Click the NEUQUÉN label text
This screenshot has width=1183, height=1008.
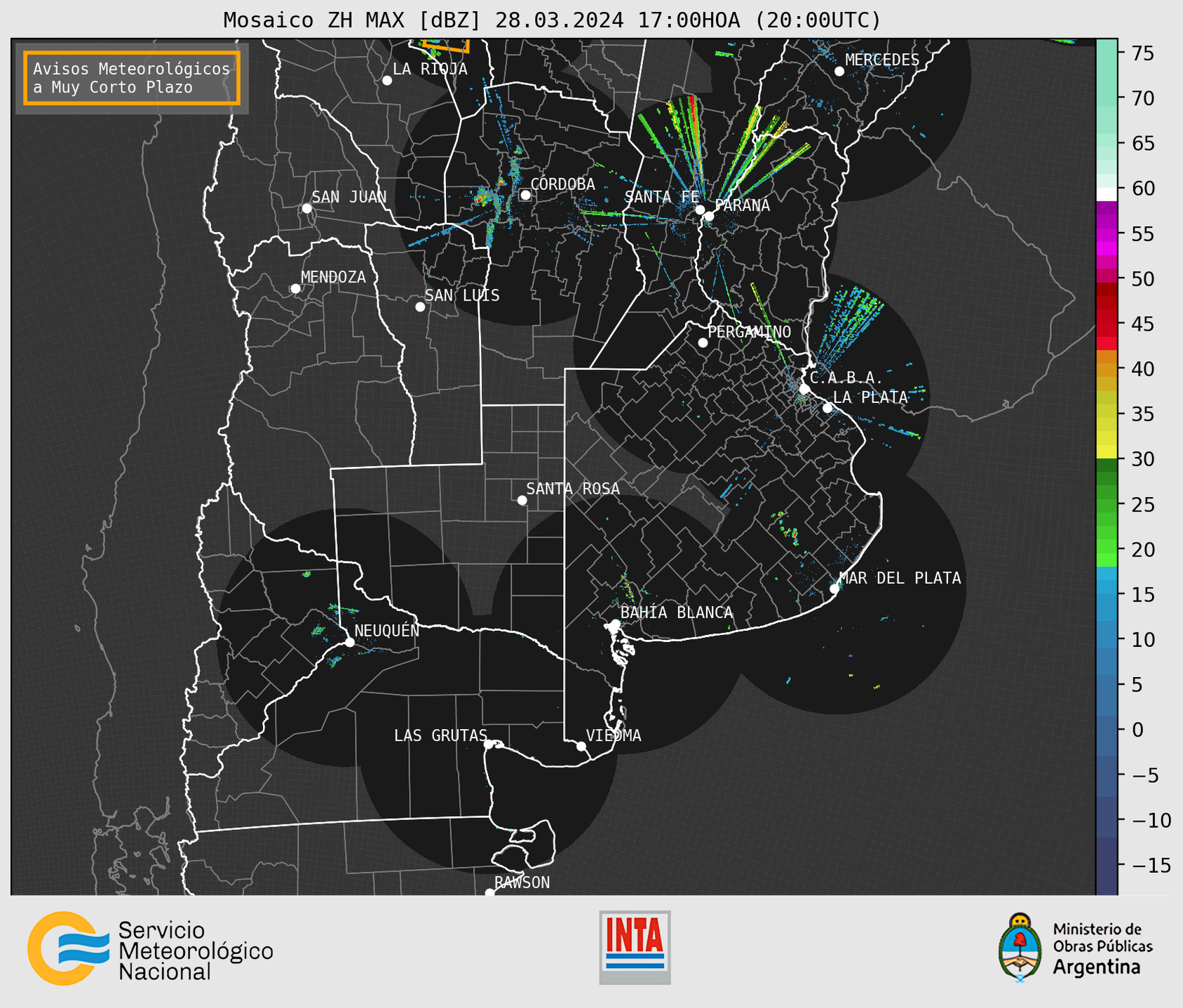point(387,630)
